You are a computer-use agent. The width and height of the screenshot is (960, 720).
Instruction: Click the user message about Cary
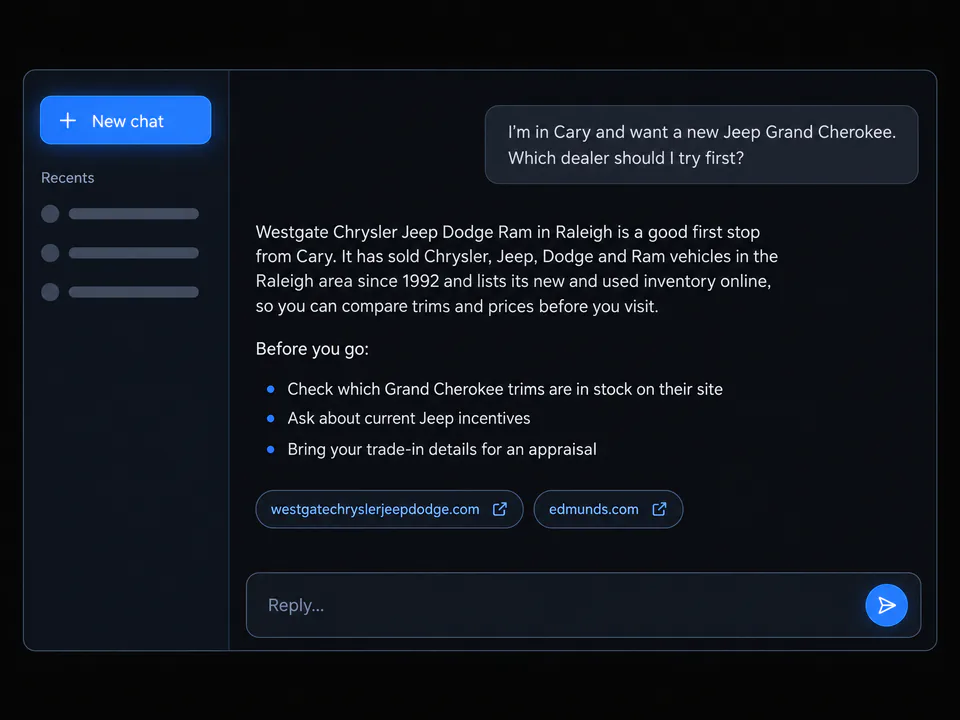click(x=701, y=144)
